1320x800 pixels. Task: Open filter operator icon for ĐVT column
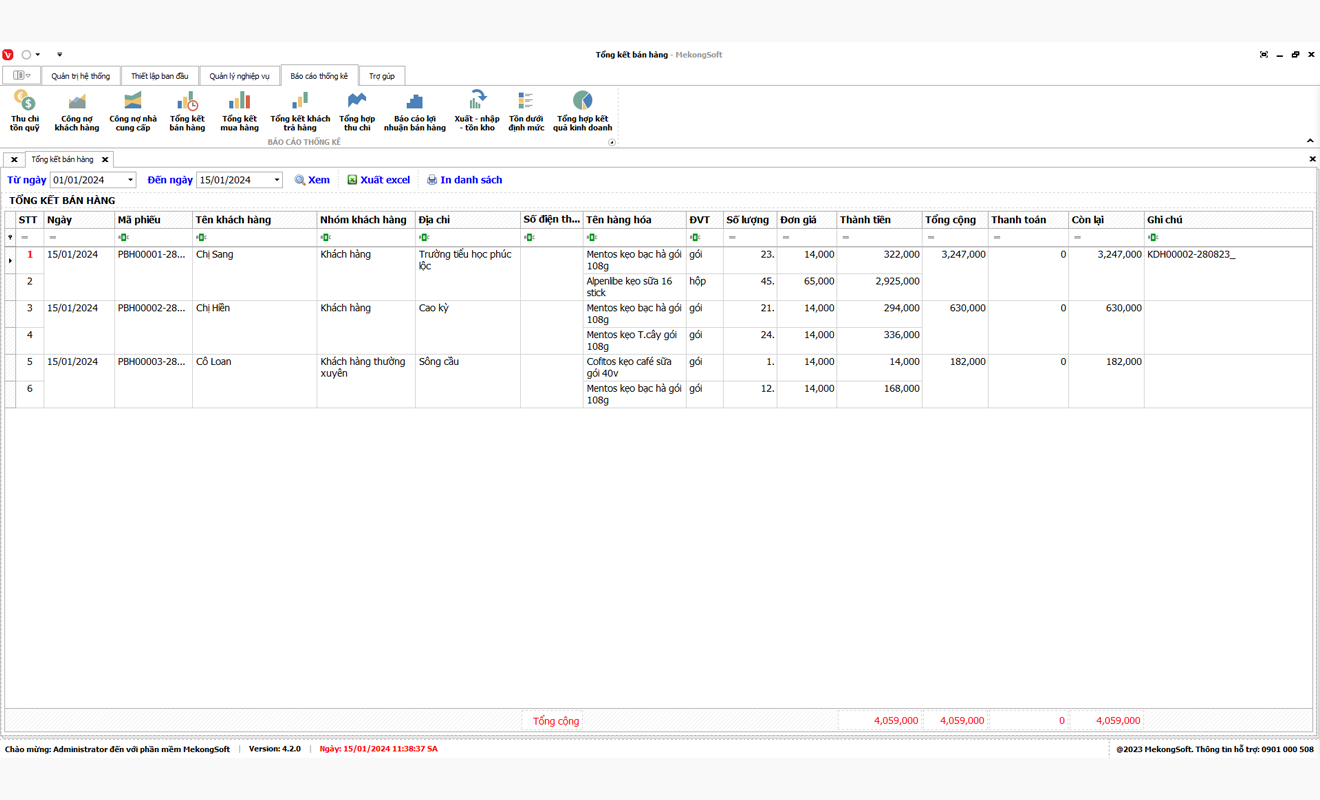[x=695, y=238]
